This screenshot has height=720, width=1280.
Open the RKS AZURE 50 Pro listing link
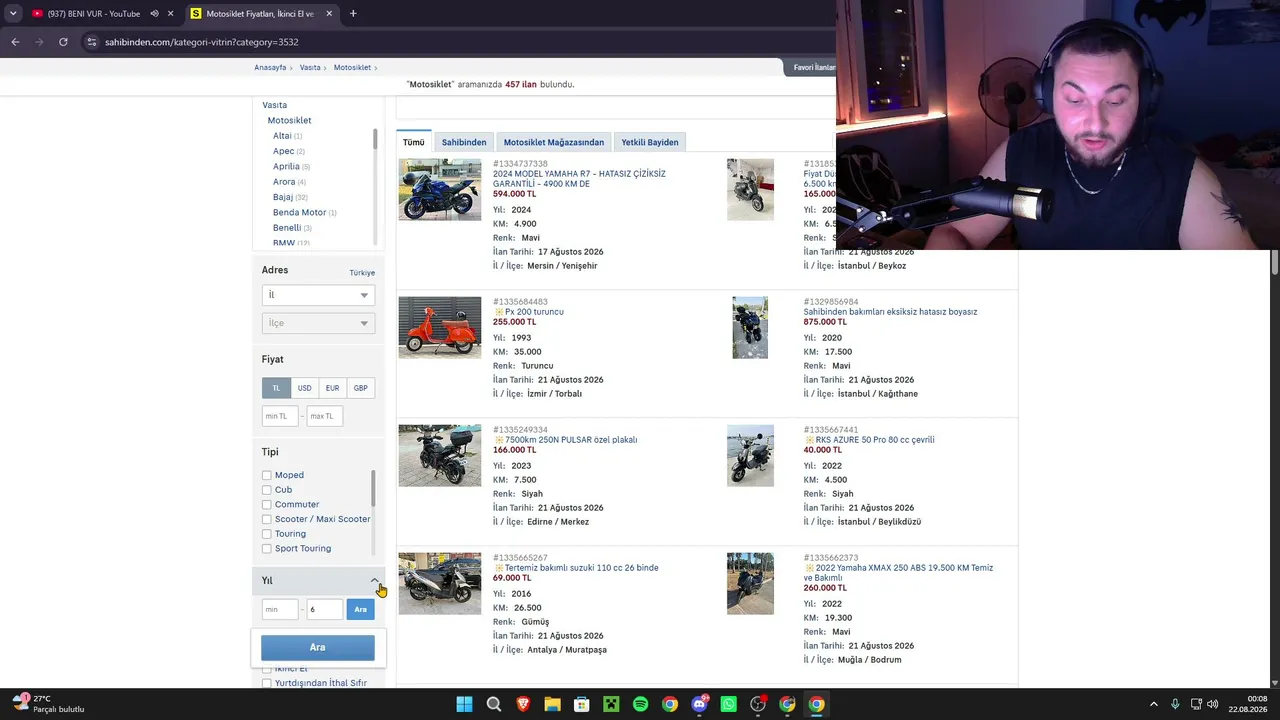coord(875,440)
